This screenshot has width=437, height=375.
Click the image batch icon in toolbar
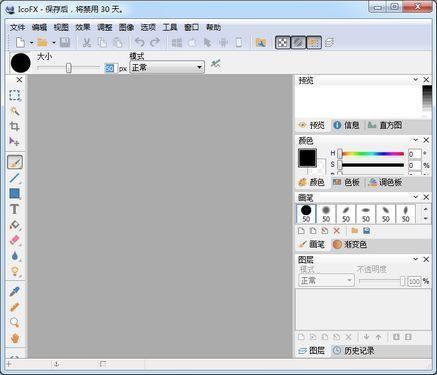261,42
